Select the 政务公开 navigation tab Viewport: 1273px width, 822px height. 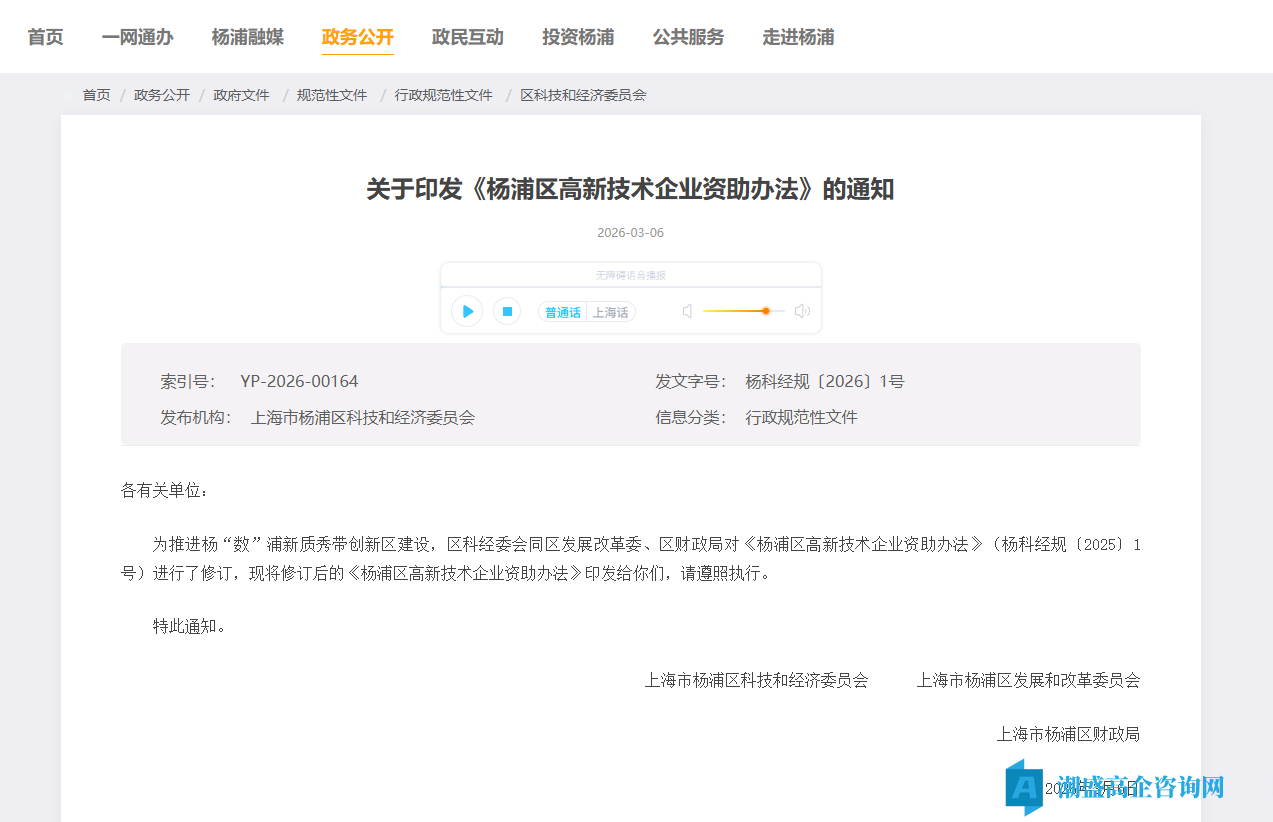tap(358, 37)
